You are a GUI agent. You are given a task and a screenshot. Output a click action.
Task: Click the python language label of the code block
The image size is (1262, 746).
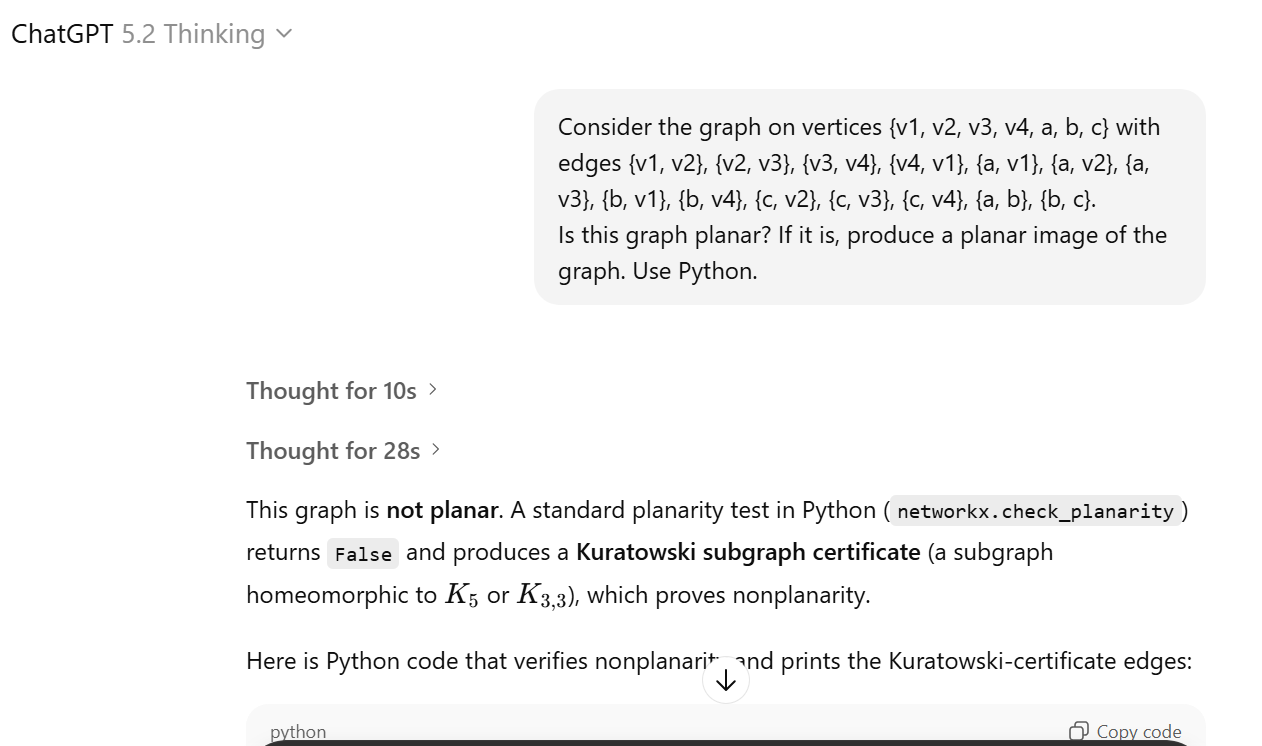(x=298, y=732)
